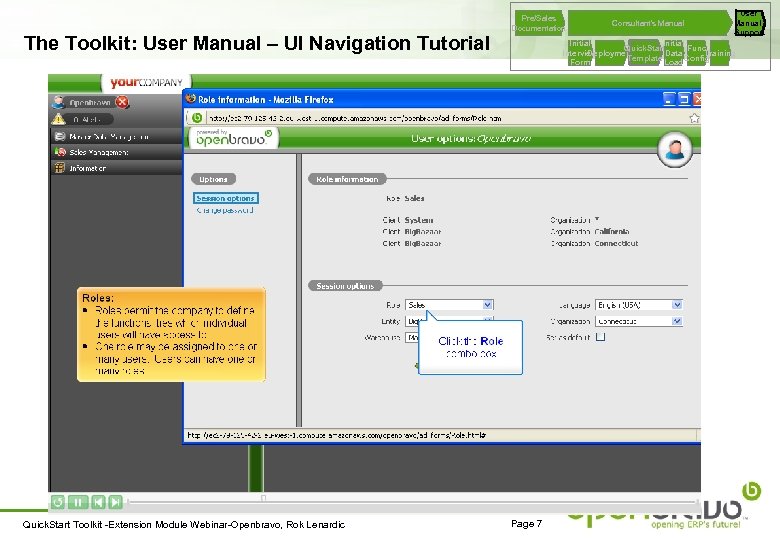Open the Organization dropdown showing Connecticut

click(x=639, y=321)
